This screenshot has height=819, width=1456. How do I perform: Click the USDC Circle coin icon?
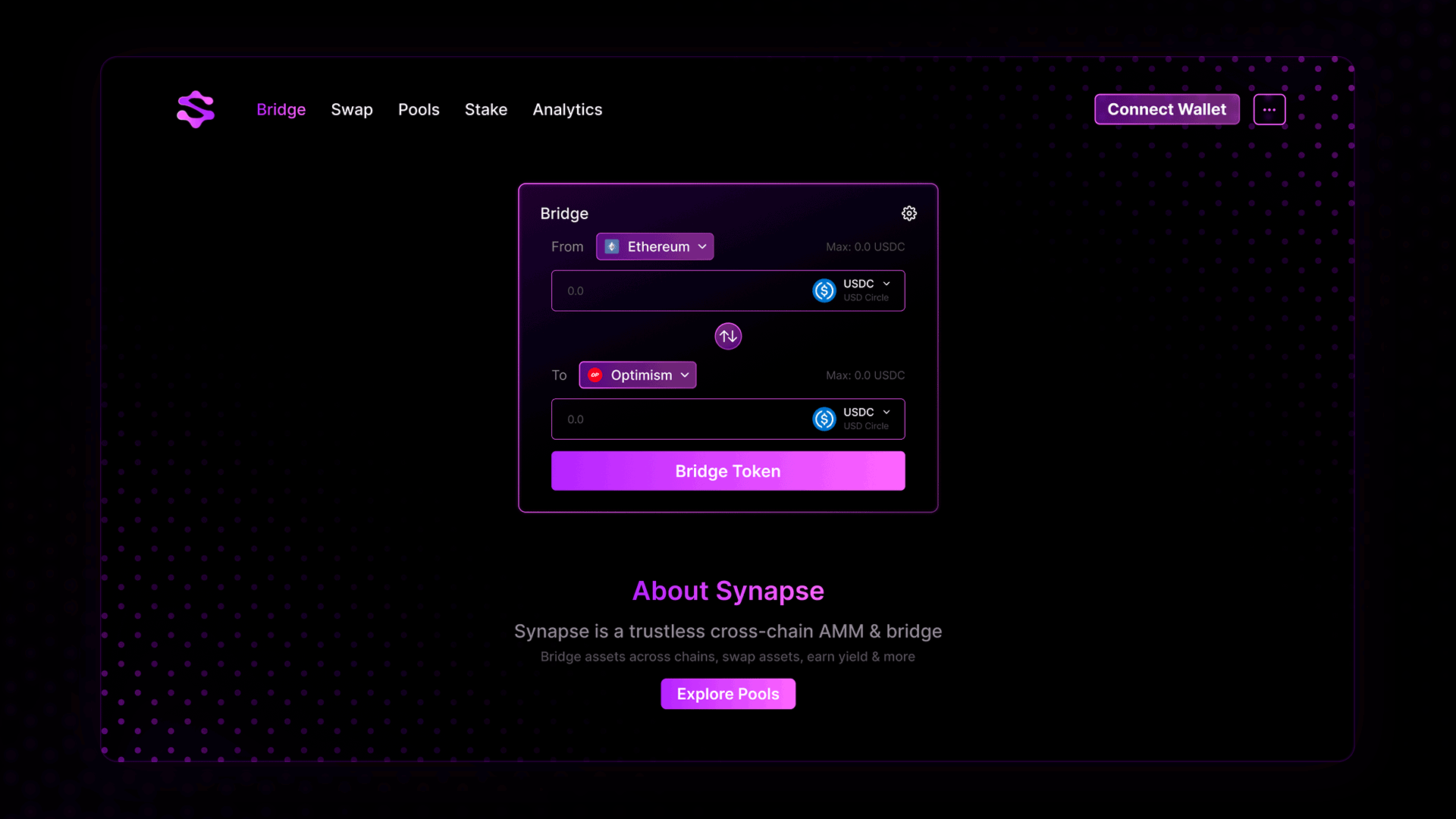point(824,290)
